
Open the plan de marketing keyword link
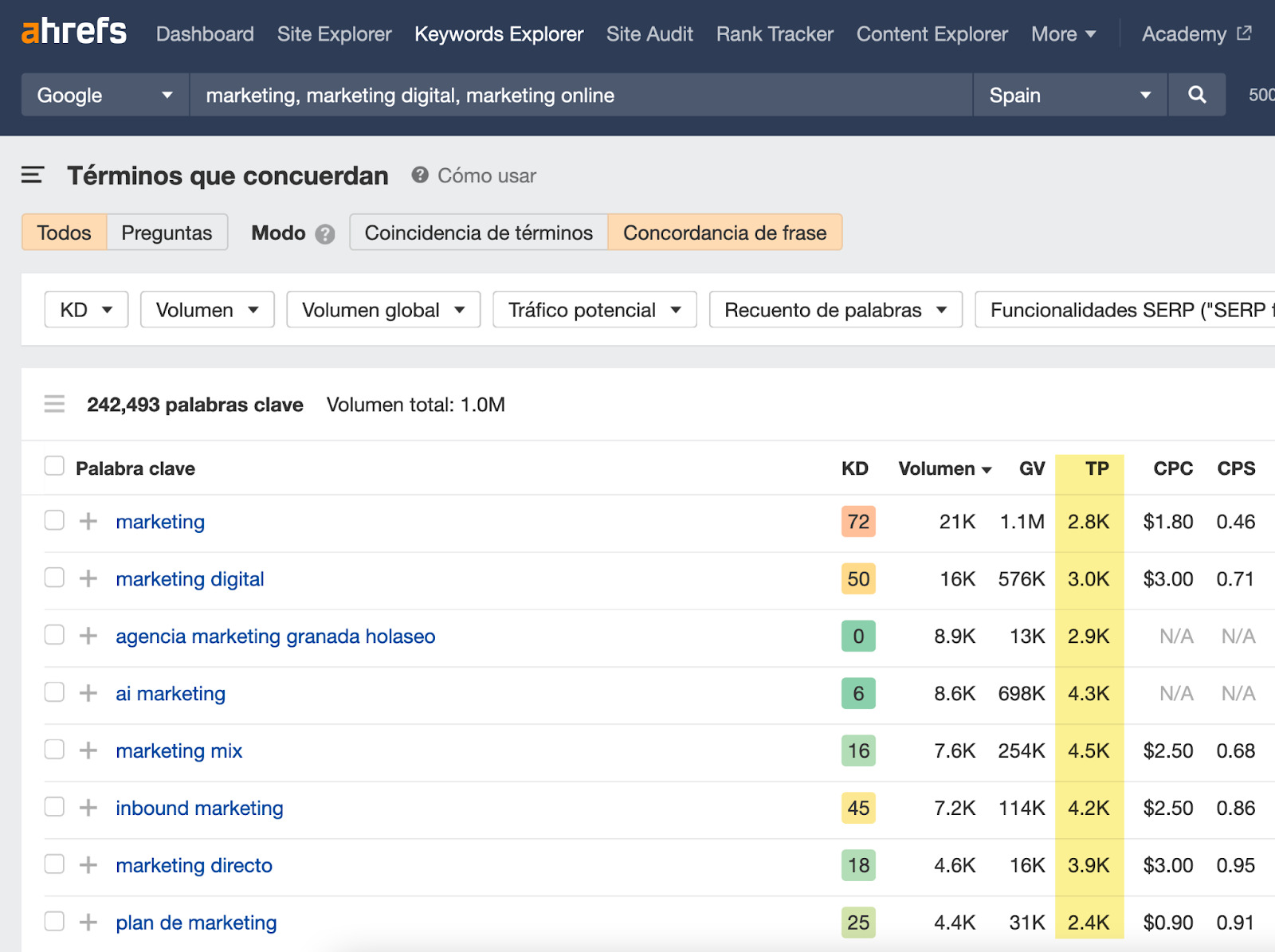click(196, 923)
